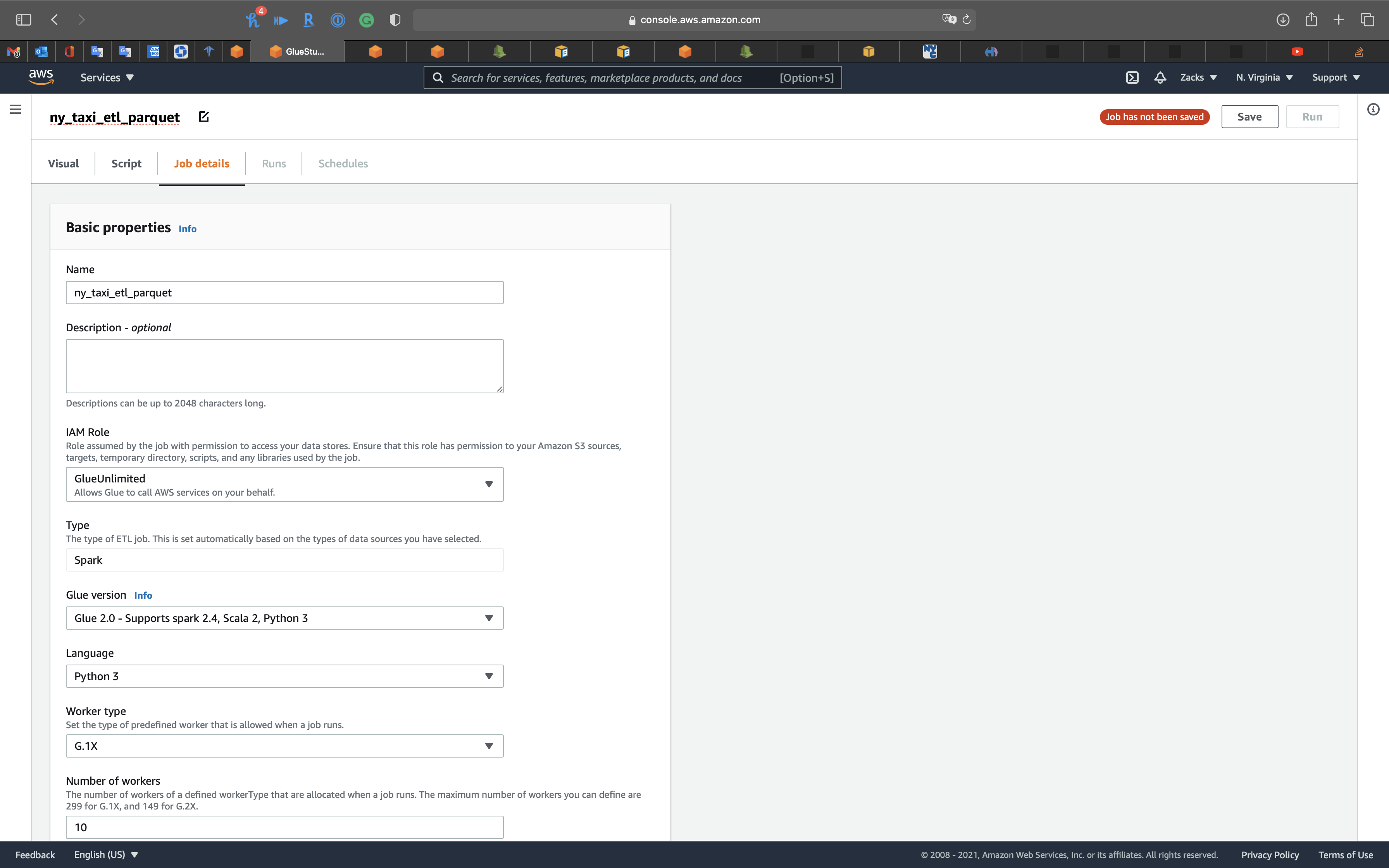
Task: Click the edit job name pencil icon
Action: [x=204, y=117]
